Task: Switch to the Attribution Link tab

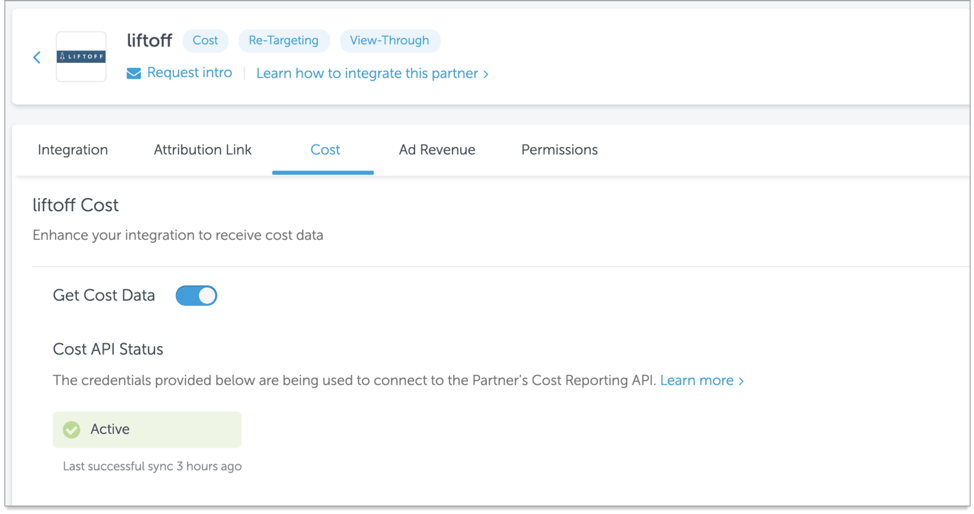Action: pos(203,150)
